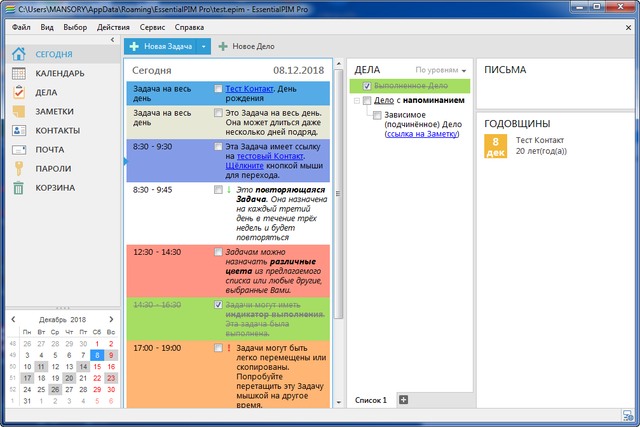The width and height of the screenshot is (640, 427).
Task: Select December 31 in mini calendar
Action: pyautogui.click(x=27, y=401)
